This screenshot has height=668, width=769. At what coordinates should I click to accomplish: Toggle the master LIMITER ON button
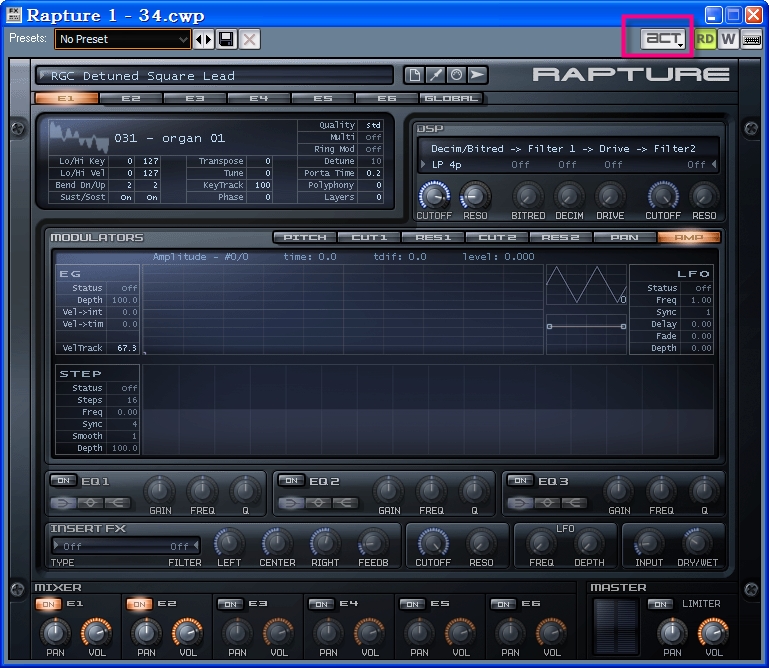[x=661, y=604]
